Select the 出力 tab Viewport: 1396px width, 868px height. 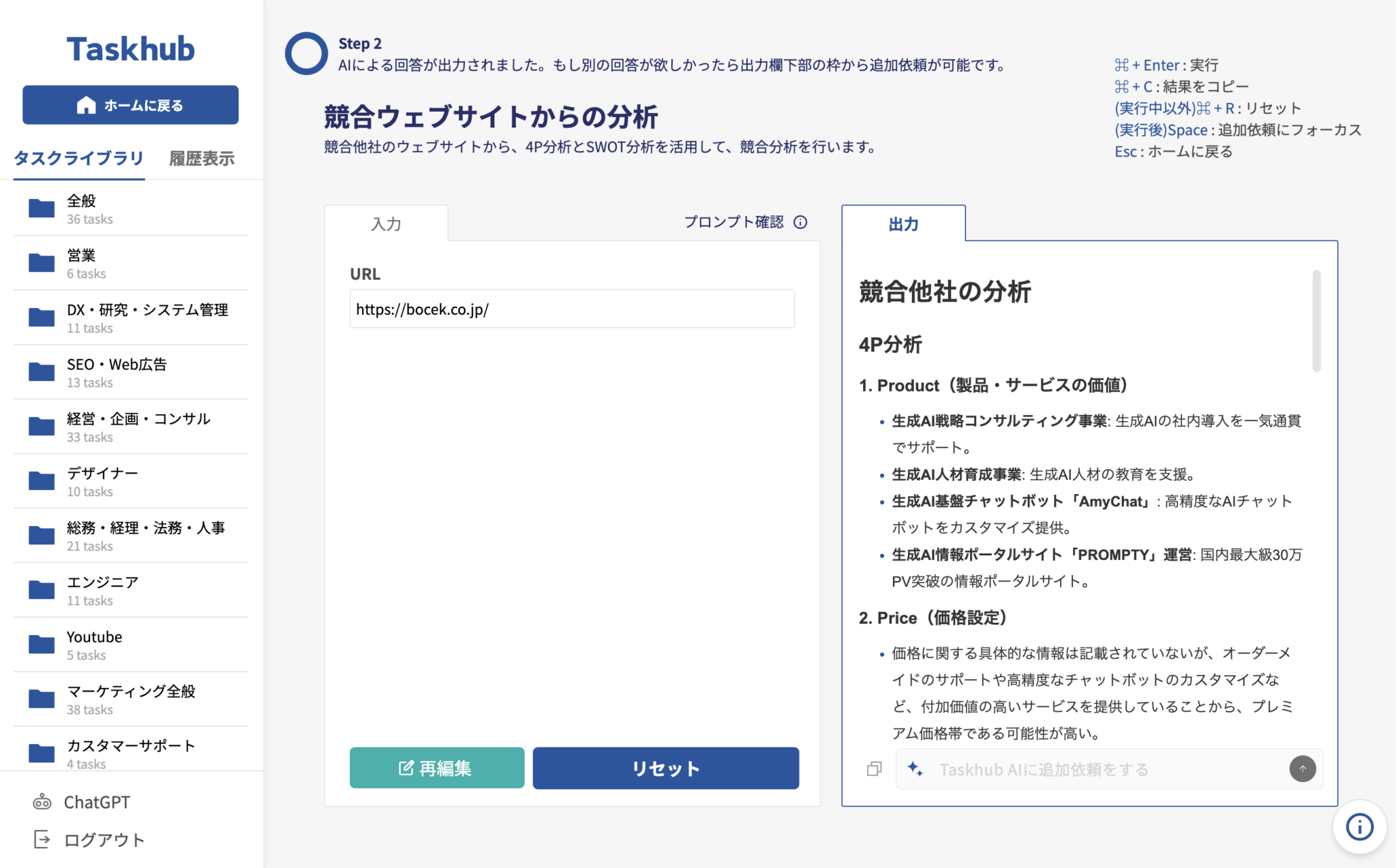coord(904,223)
